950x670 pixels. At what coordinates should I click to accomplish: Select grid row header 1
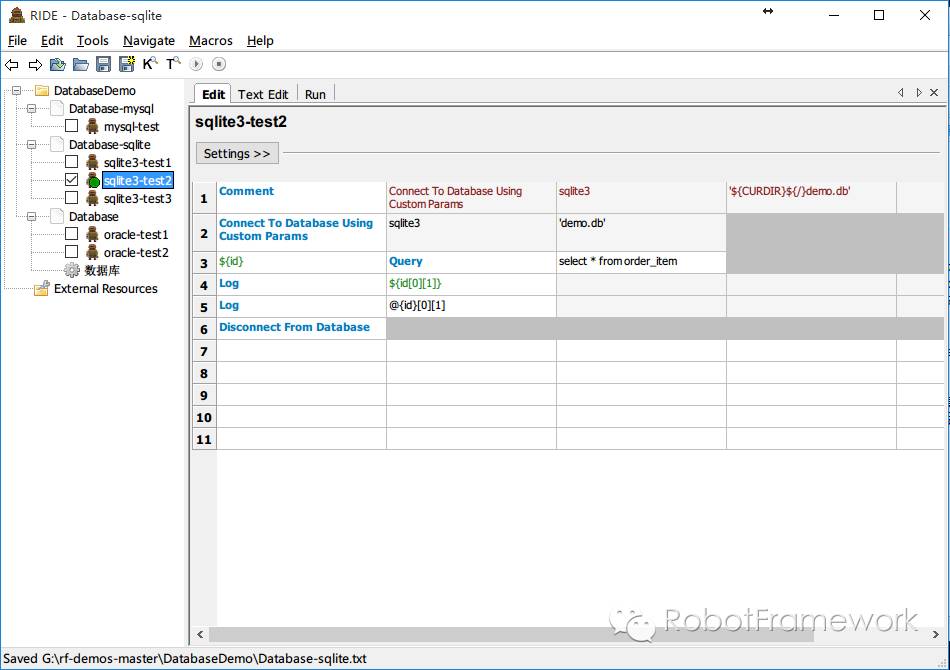(x=204, y=197)
